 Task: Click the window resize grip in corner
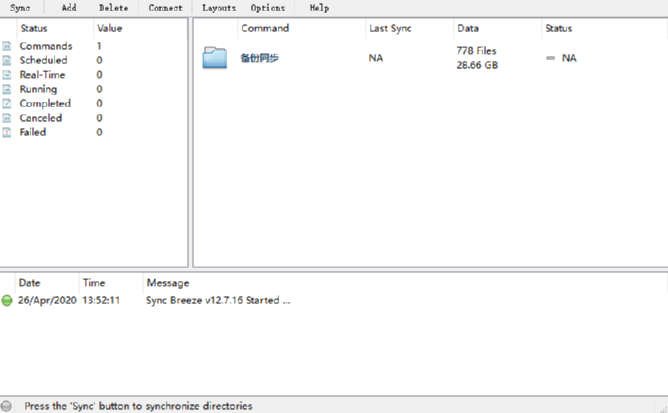tap(662, 408)
